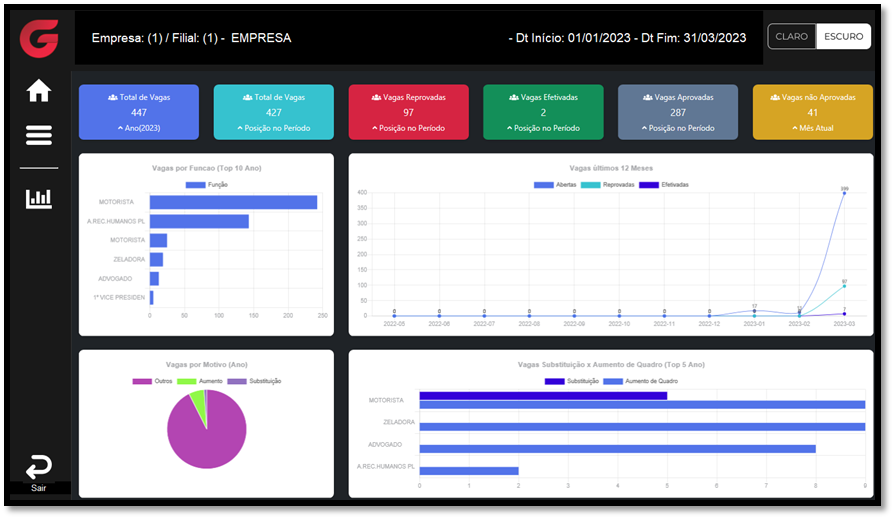Screen dimensions: 894x519
Task: Click ADVOGADO Aumento de Quadro bar
Action: [x=617, y=449]
